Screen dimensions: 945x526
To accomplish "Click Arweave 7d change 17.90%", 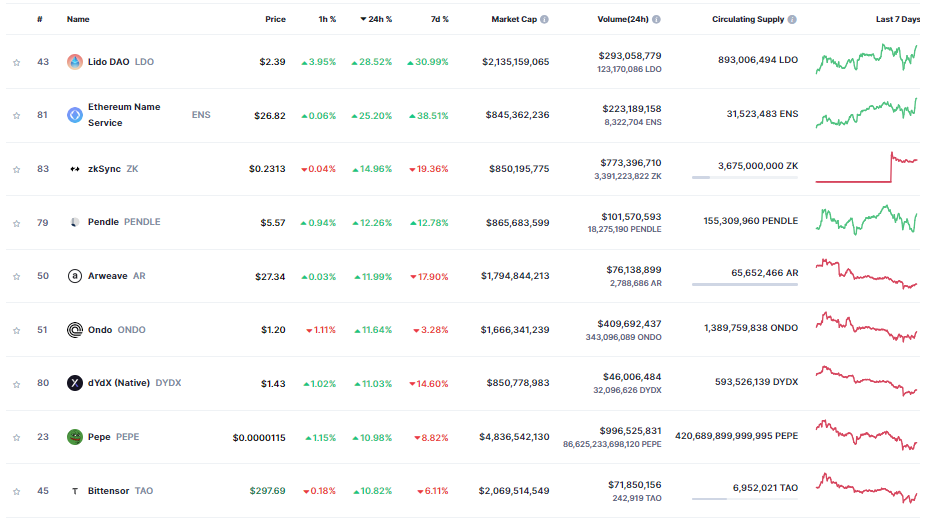I will pos(429,277).
